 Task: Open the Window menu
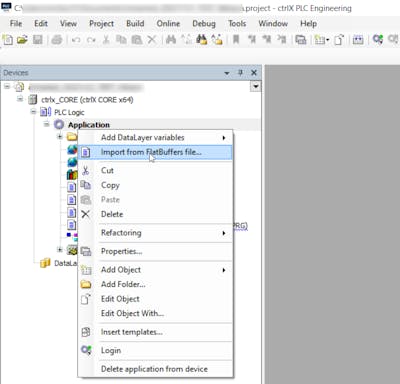(273, 24)
